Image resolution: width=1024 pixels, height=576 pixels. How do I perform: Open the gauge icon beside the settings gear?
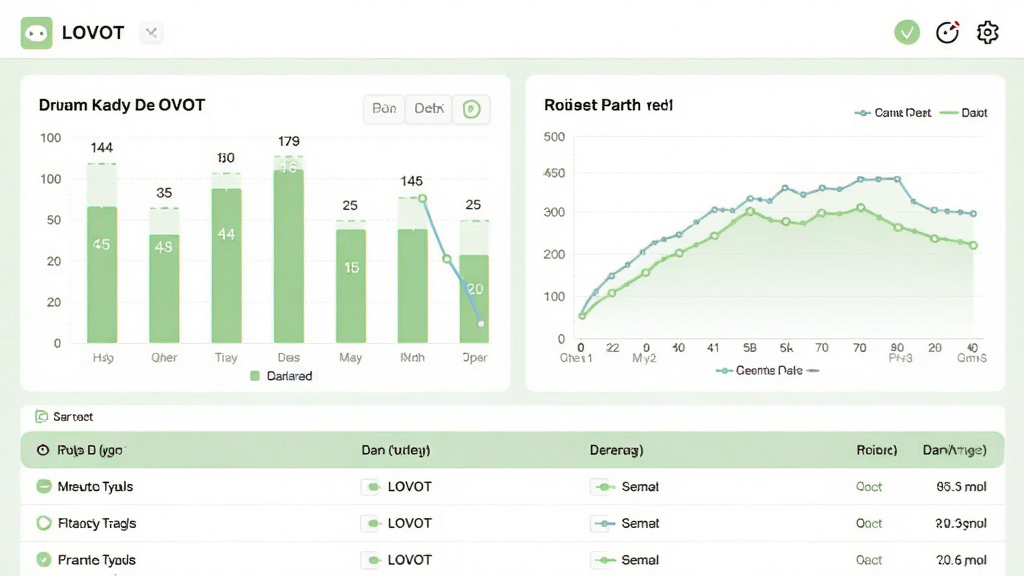tap(947, 32)
